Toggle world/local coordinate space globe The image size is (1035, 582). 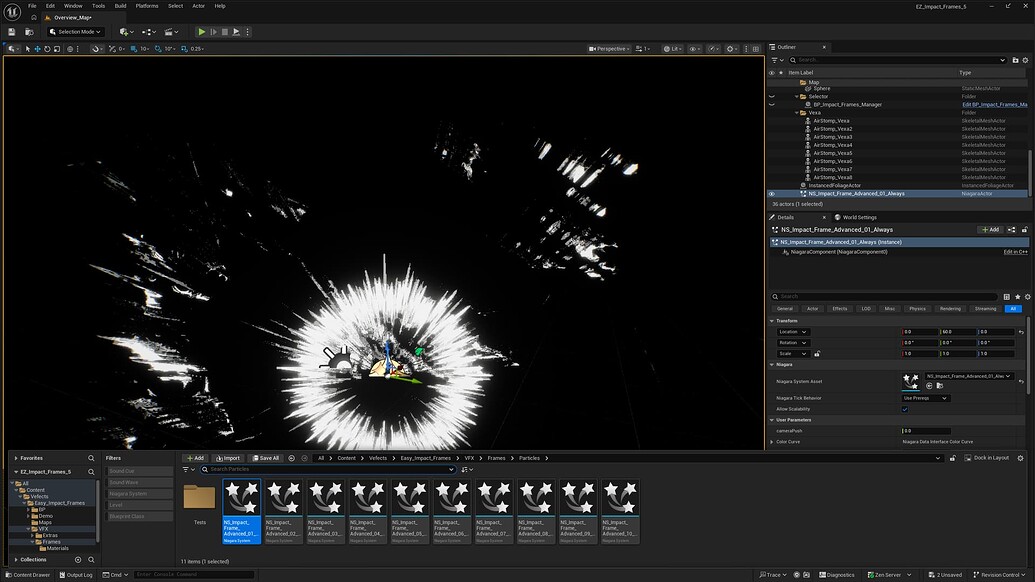(x=70, y=49)
